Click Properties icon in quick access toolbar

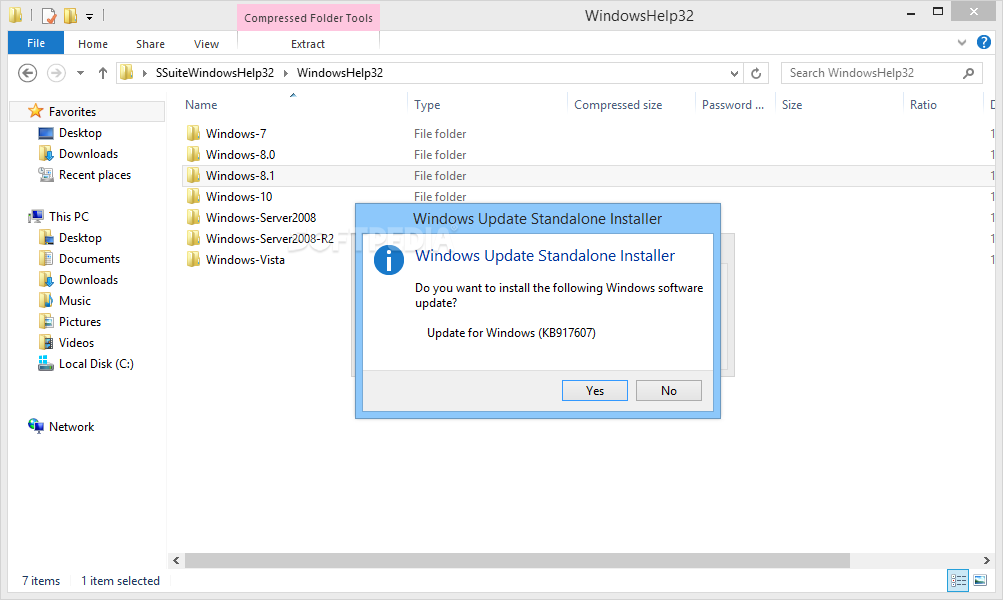click(x=48, y=15)
